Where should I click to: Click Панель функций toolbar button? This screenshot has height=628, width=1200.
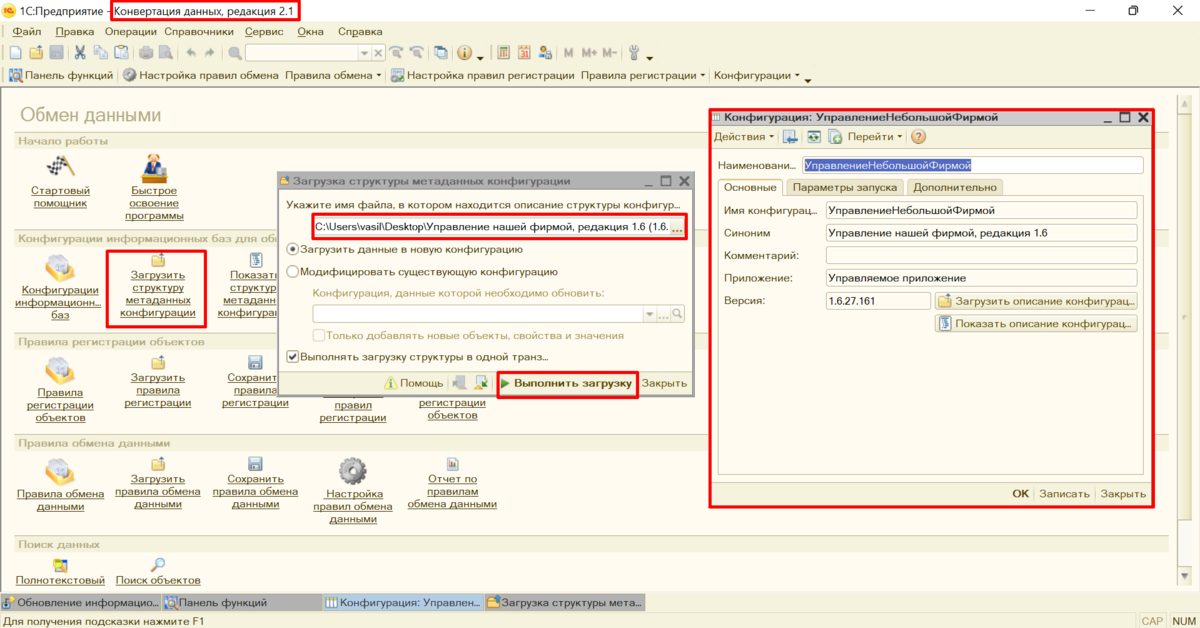click(61, 75)
